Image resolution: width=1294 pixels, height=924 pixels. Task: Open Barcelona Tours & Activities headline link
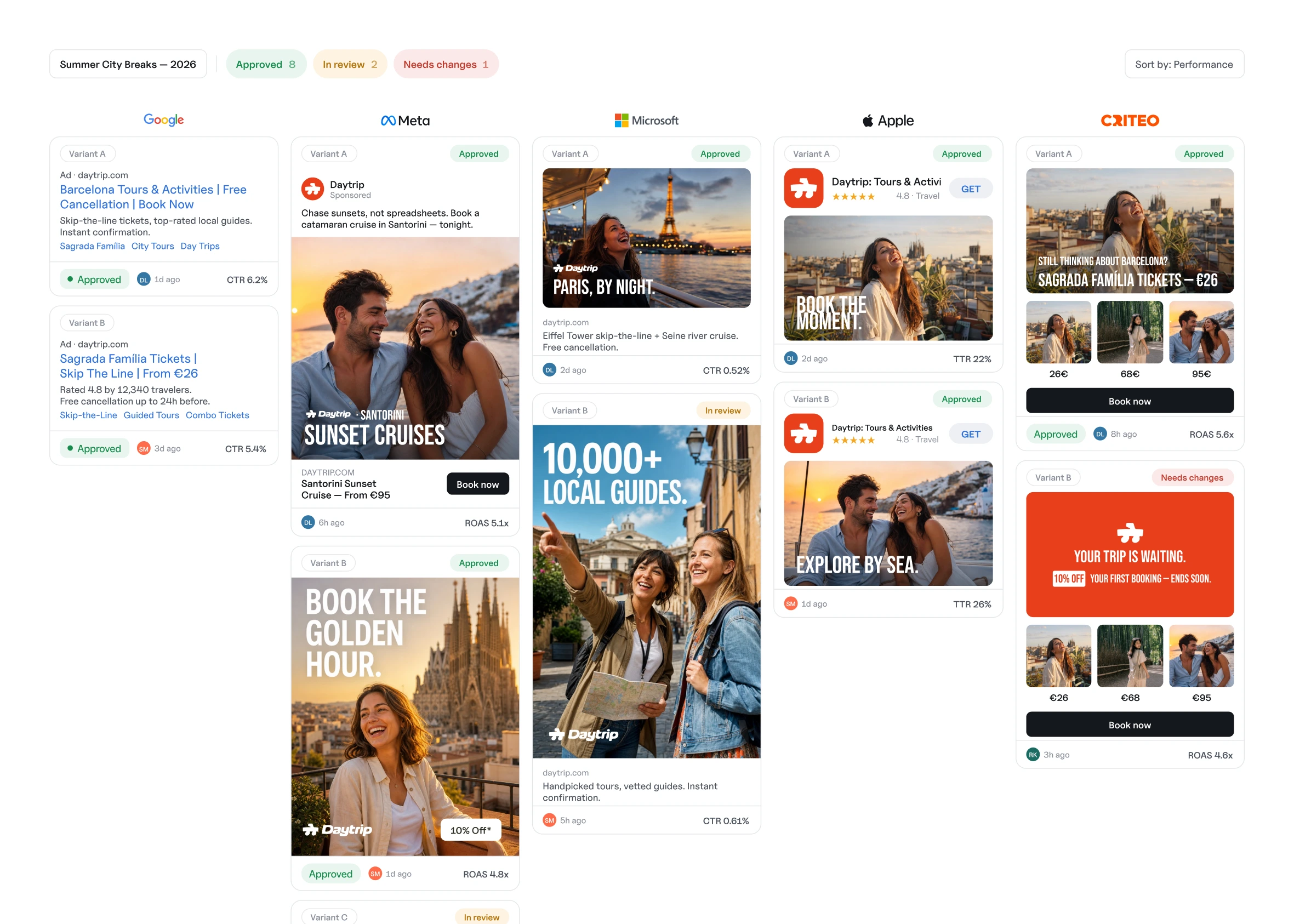pyautogui.click(x=153, y=196)
